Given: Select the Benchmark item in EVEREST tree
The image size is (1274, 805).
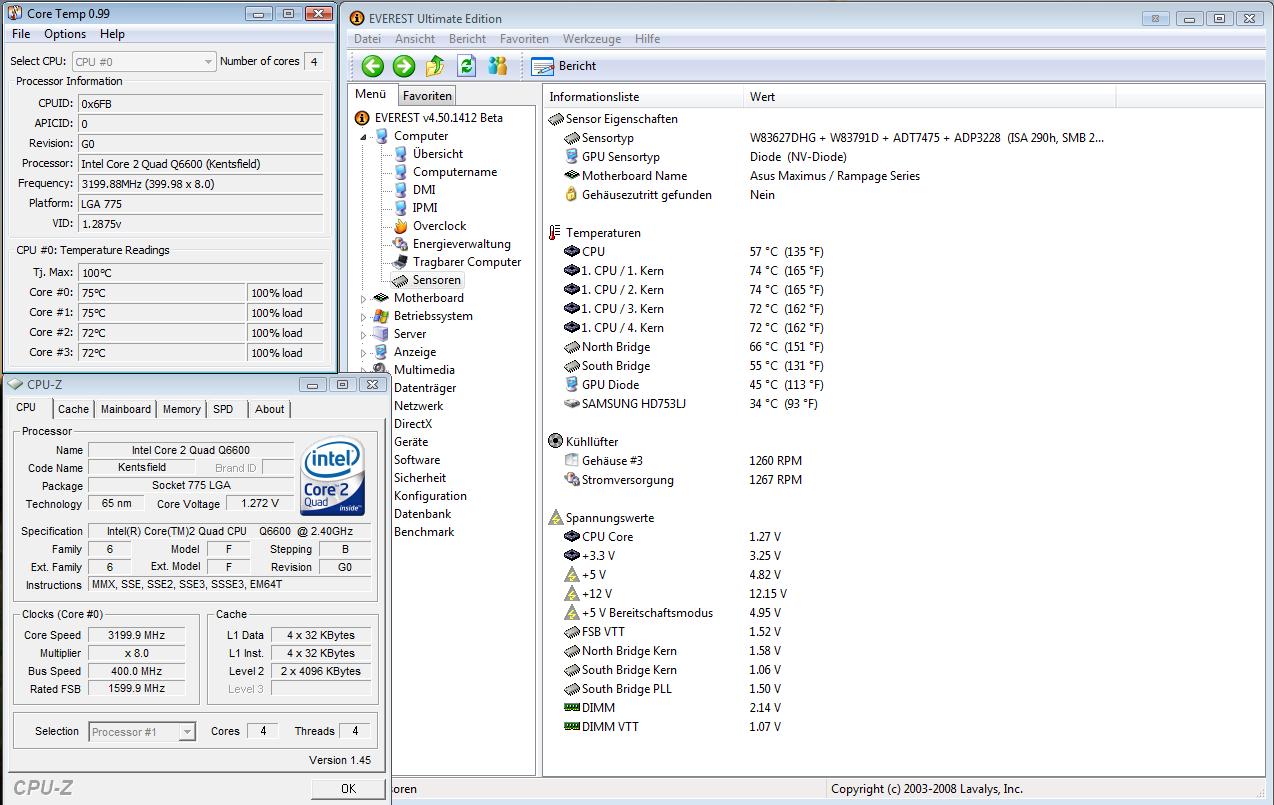Looking at the screenshot, I should 424,532.
